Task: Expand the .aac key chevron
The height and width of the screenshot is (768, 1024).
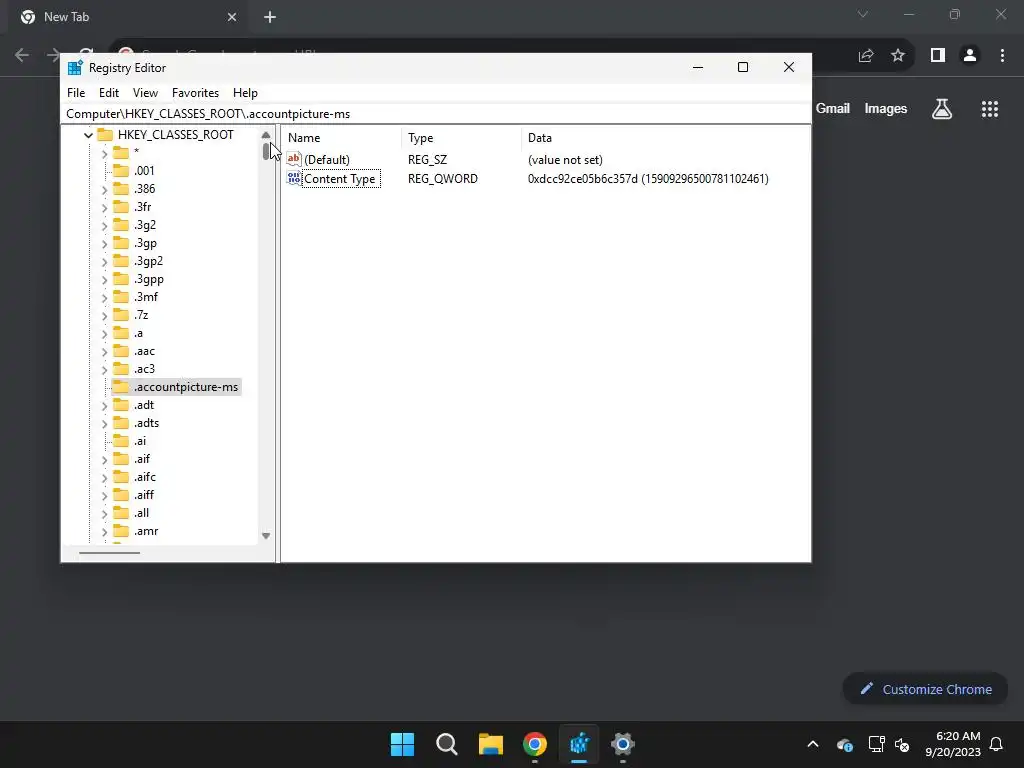Action: (x=104, y=352)
